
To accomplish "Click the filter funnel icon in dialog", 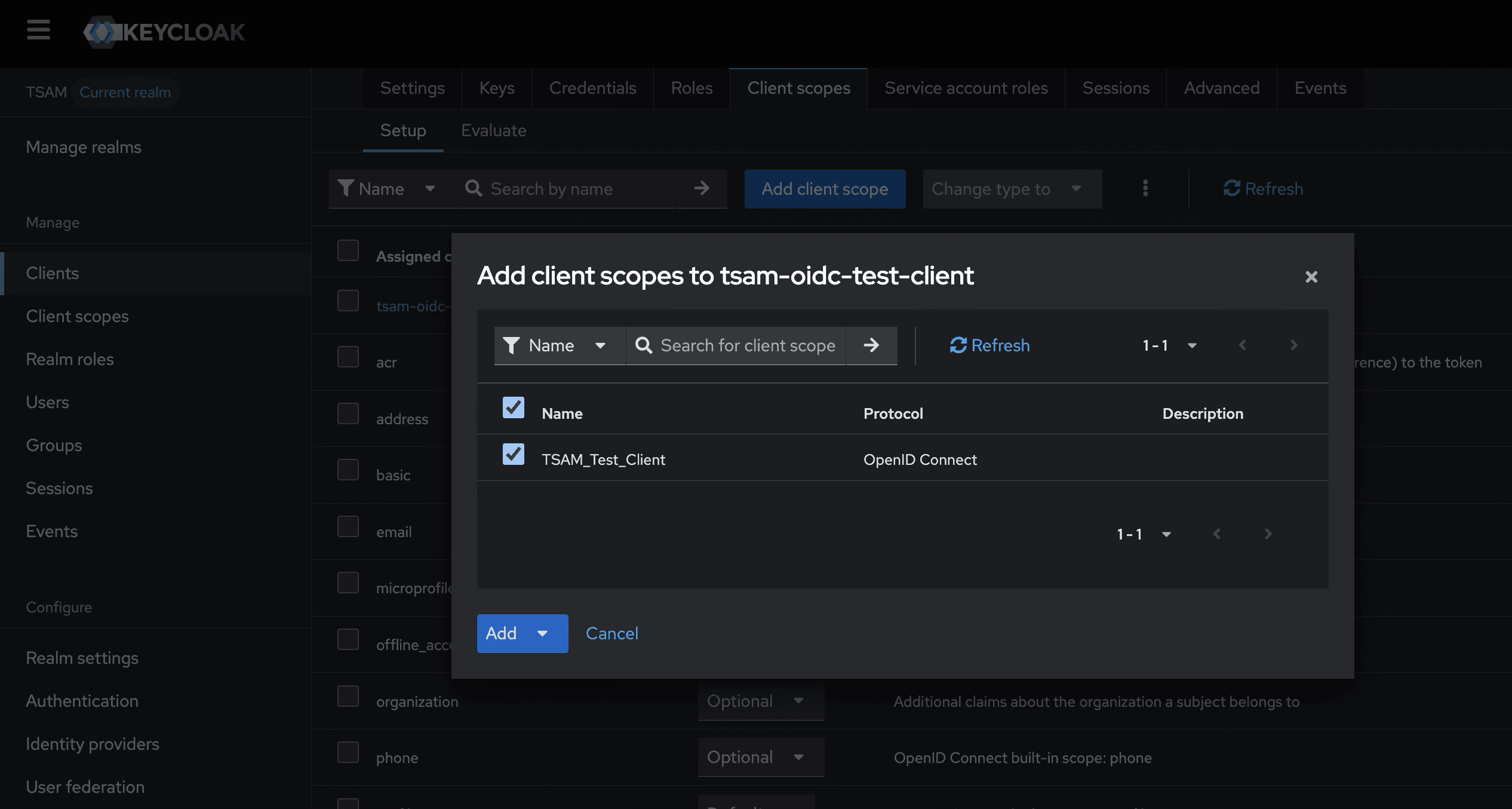I will coord(511,345).
